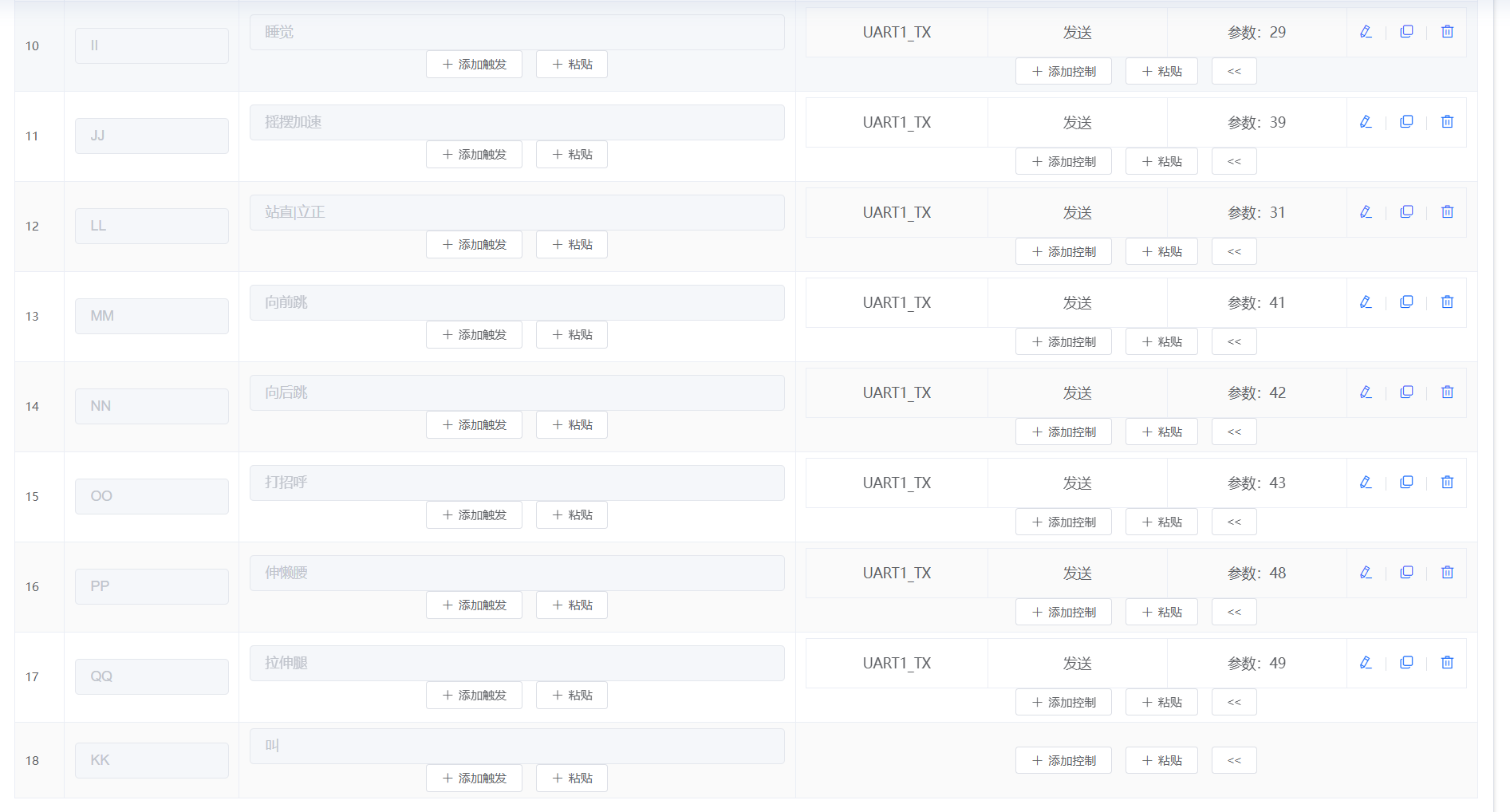Click the KK name input field
Screen dimensions: 1510x812
[152, 760]
